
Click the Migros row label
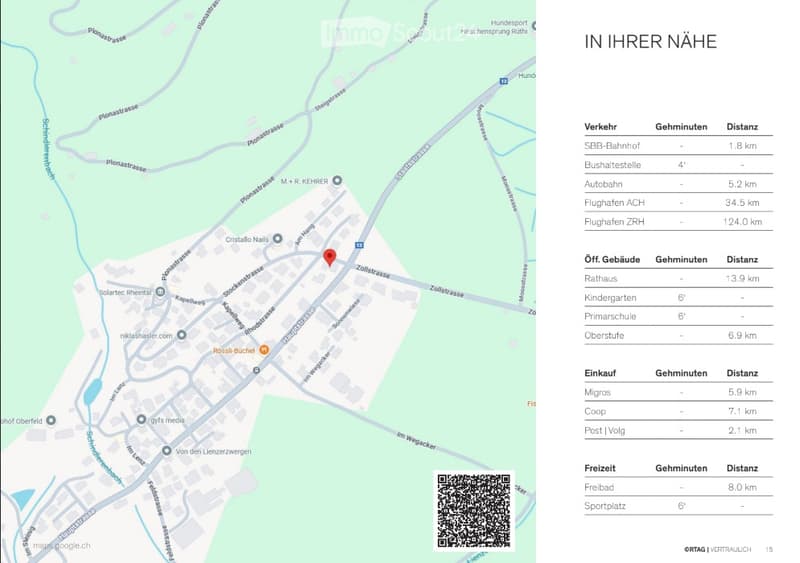tap(597, 393)
